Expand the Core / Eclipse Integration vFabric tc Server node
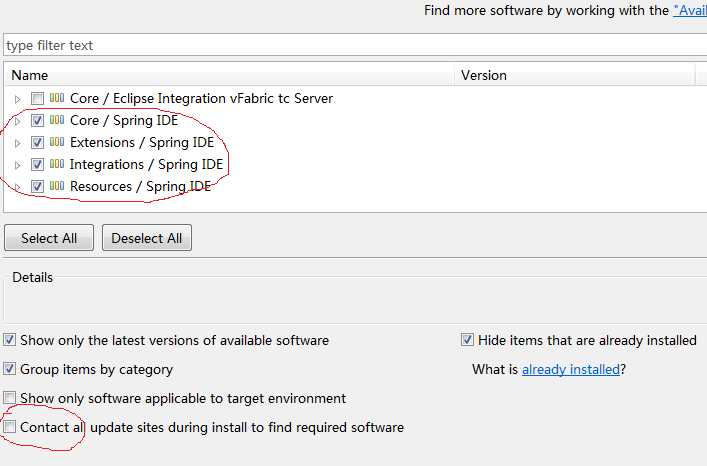 point(18,99)
